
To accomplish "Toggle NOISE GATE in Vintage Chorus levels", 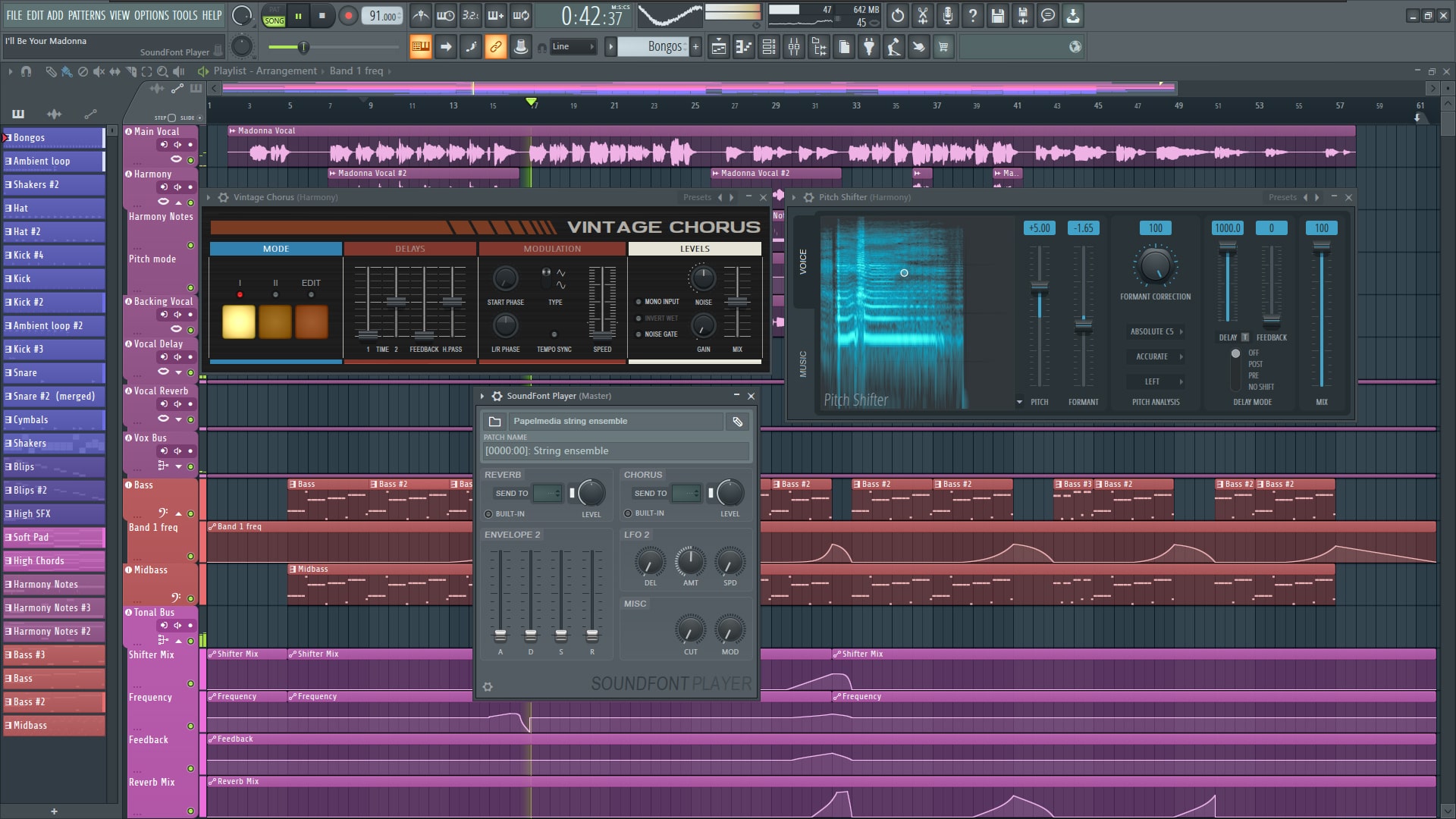I will click(638, 332).
